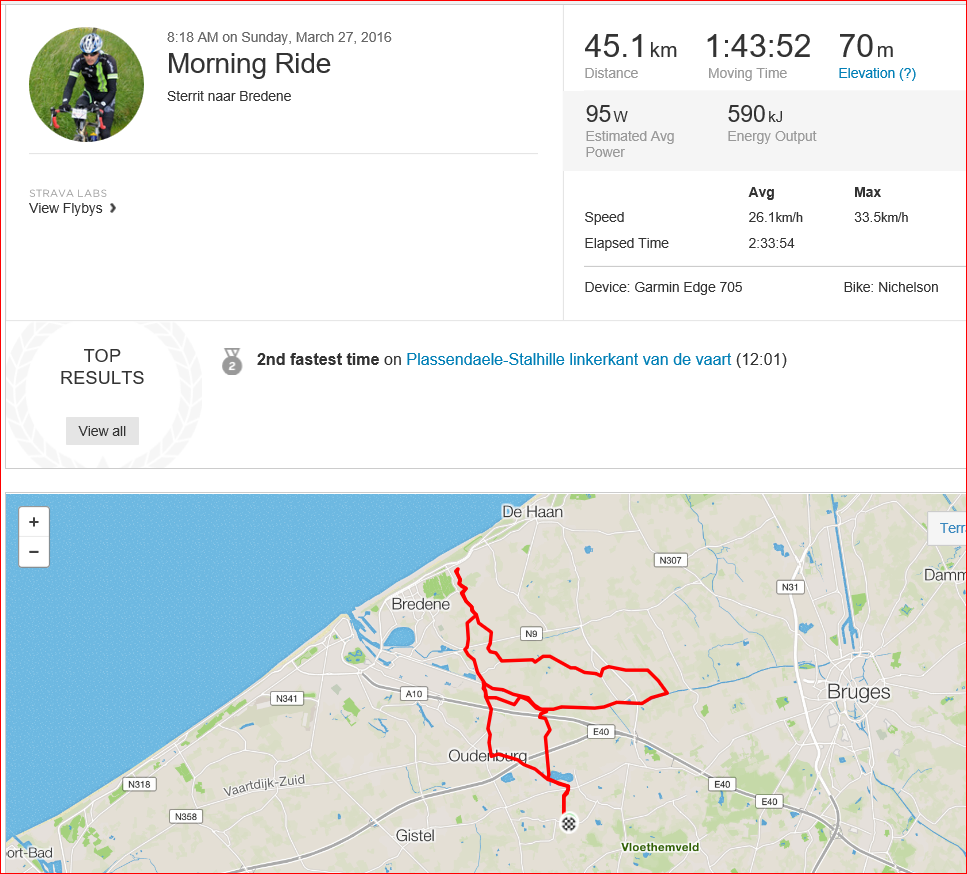Click the N307 road shield on map
The image size is (967, 874).
tap(670, 560)
